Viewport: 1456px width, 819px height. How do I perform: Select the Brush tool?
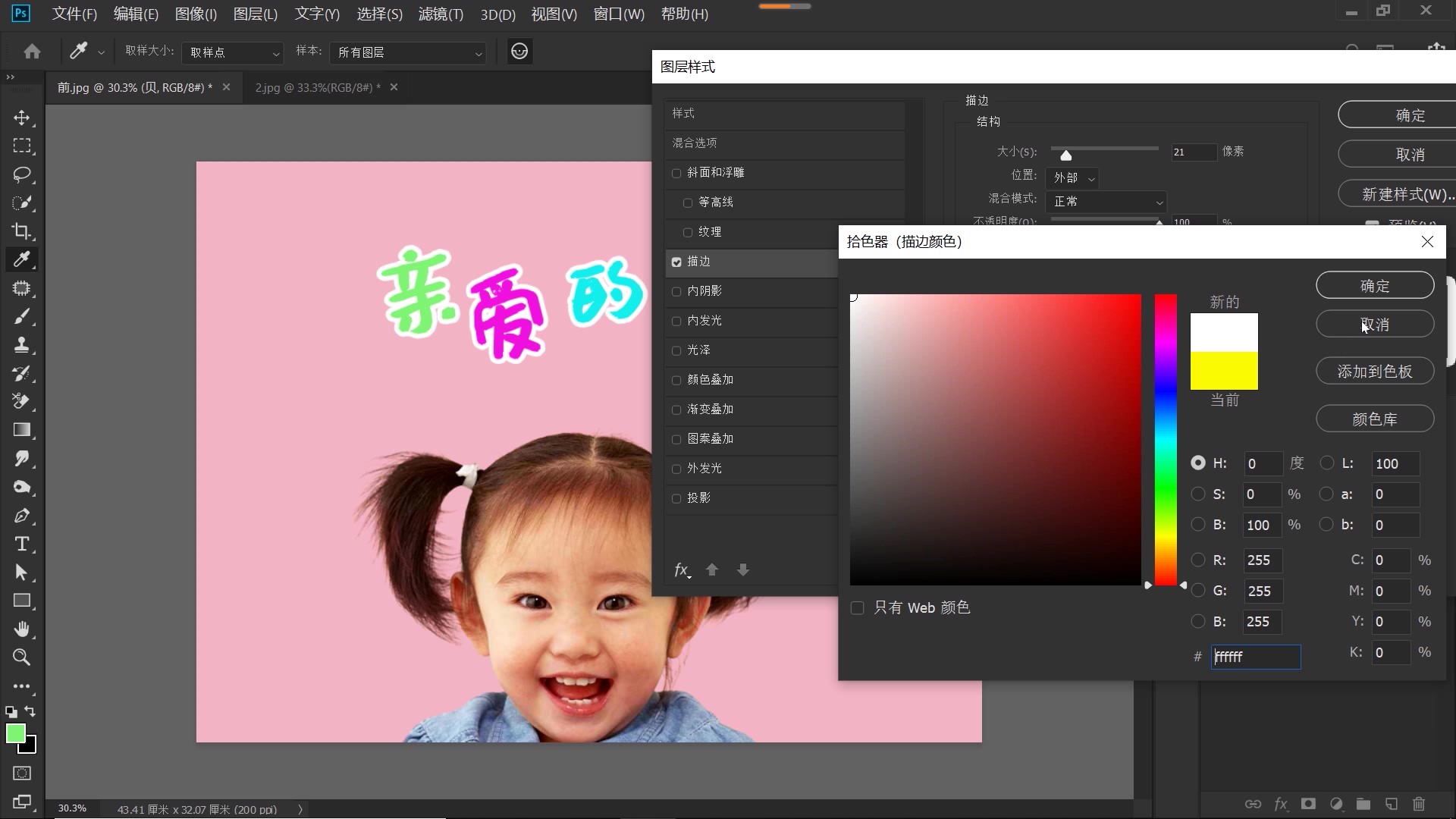[x=22, y=317]
